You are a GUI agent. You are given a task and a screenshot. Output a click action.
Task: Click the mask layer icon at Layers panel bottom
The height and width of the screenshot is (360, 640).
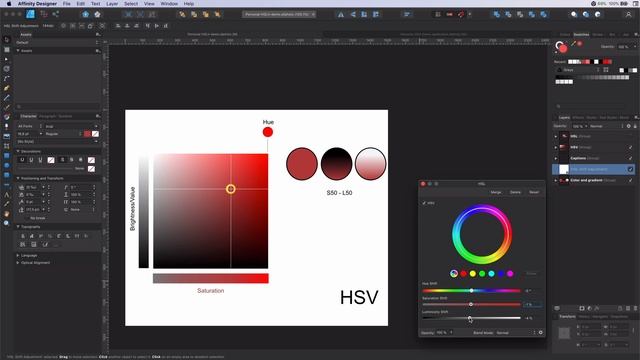click(x=582, y=309)
